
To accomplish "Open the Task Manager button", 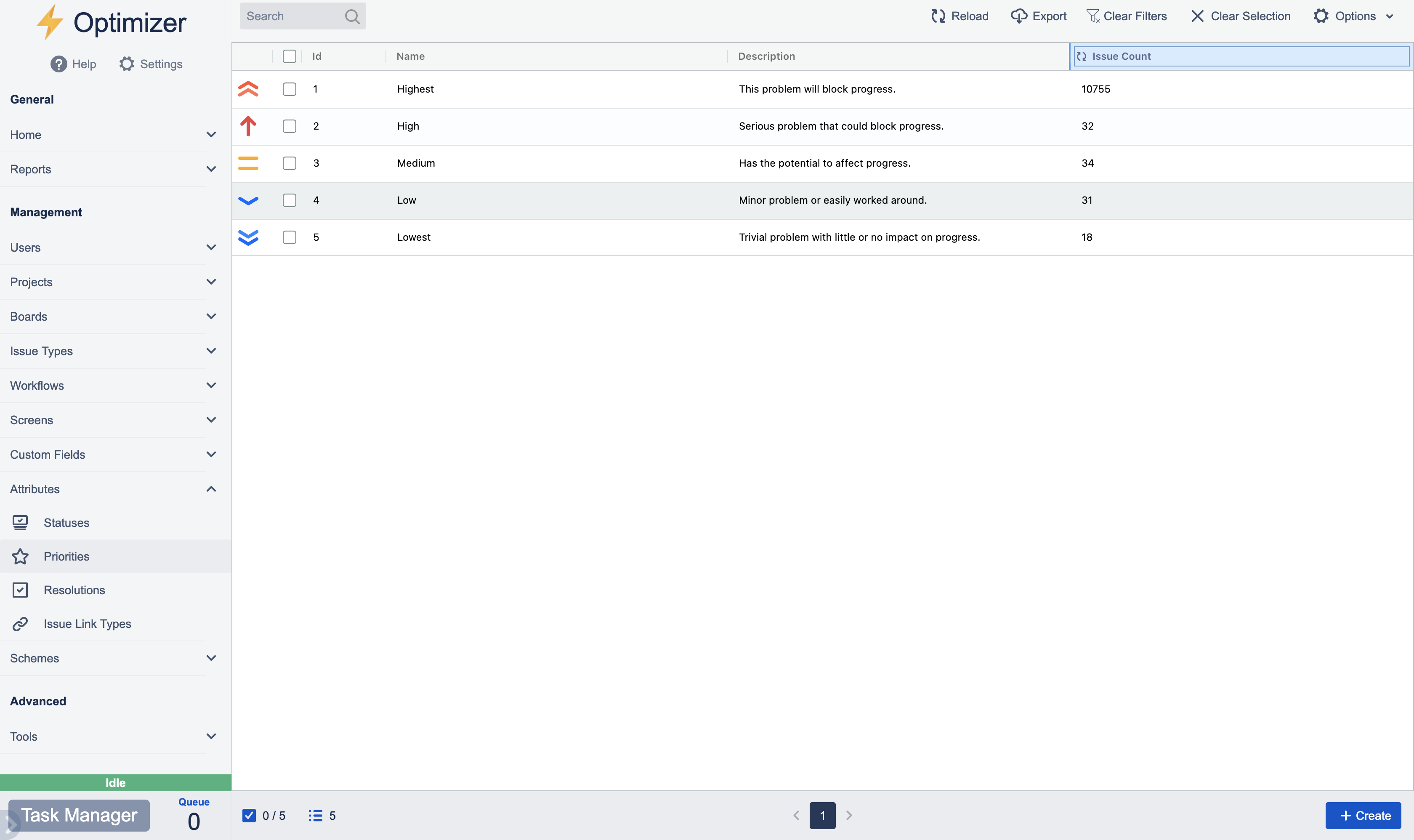I will pos(79,815).
